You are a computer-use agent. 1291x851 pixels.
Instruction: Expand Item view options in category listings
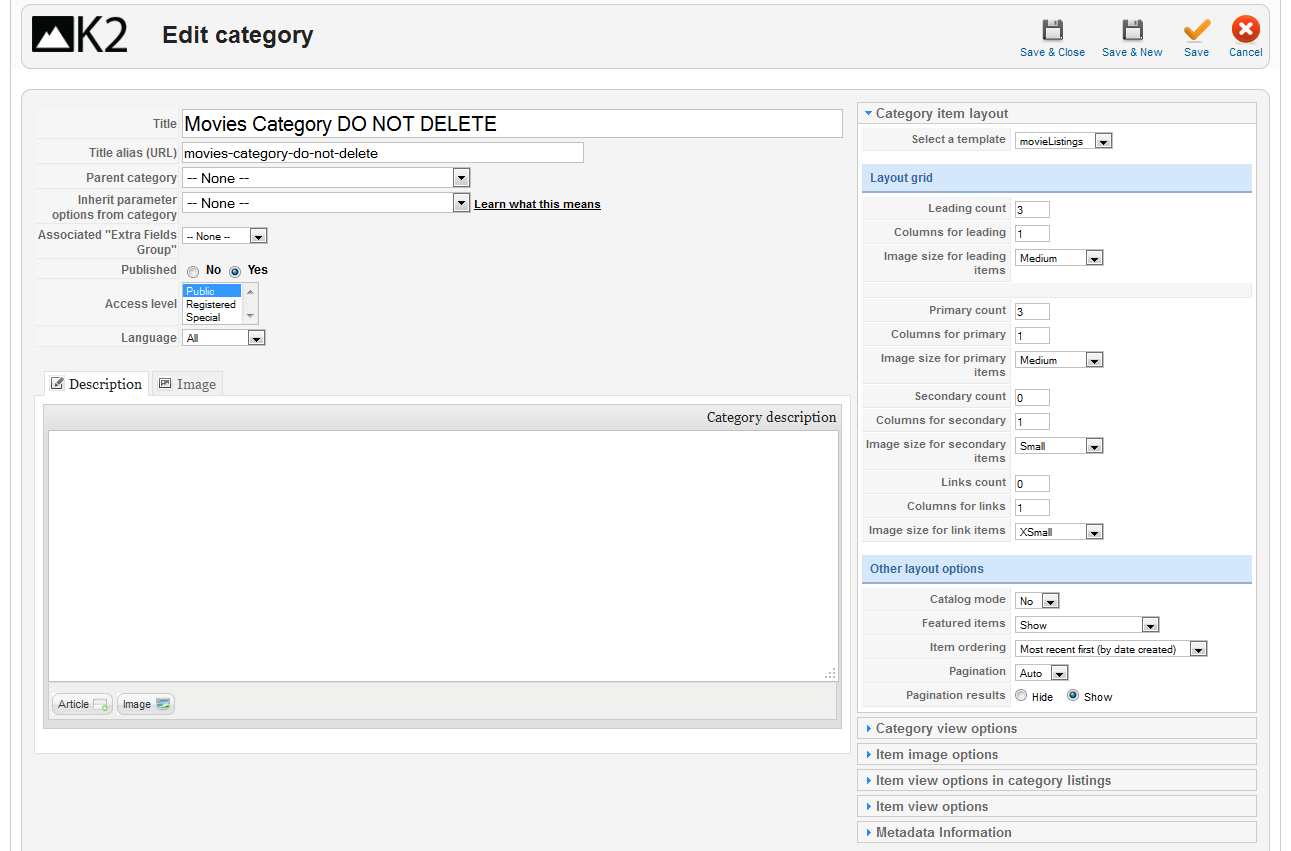coord(1056,780)
